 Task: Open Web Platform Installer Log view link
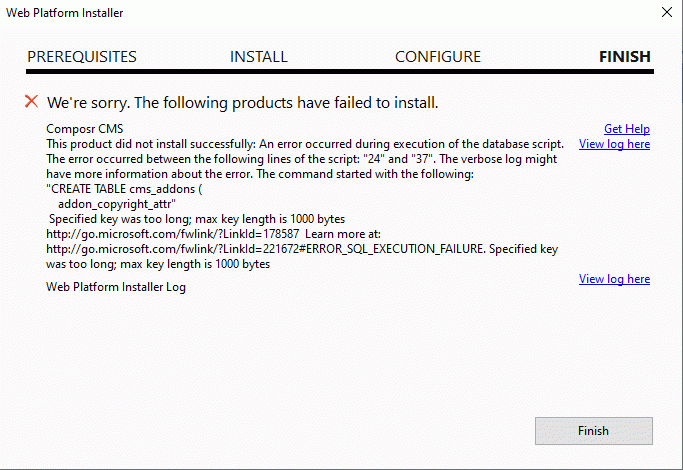tap(614, 279)
